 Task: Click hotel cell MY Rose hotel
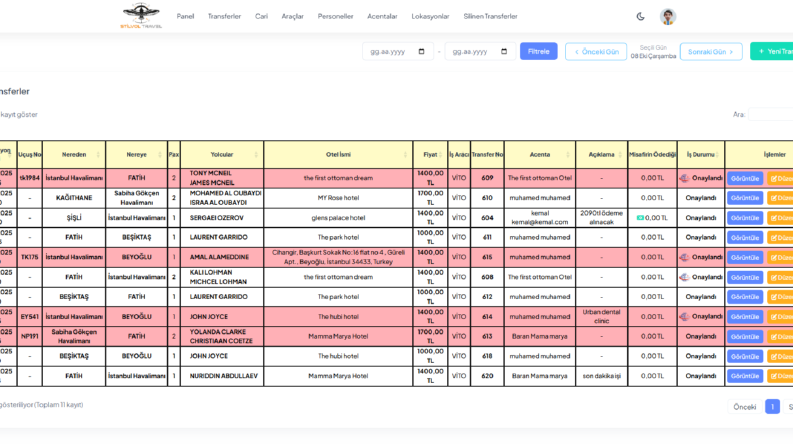(338, 198)
